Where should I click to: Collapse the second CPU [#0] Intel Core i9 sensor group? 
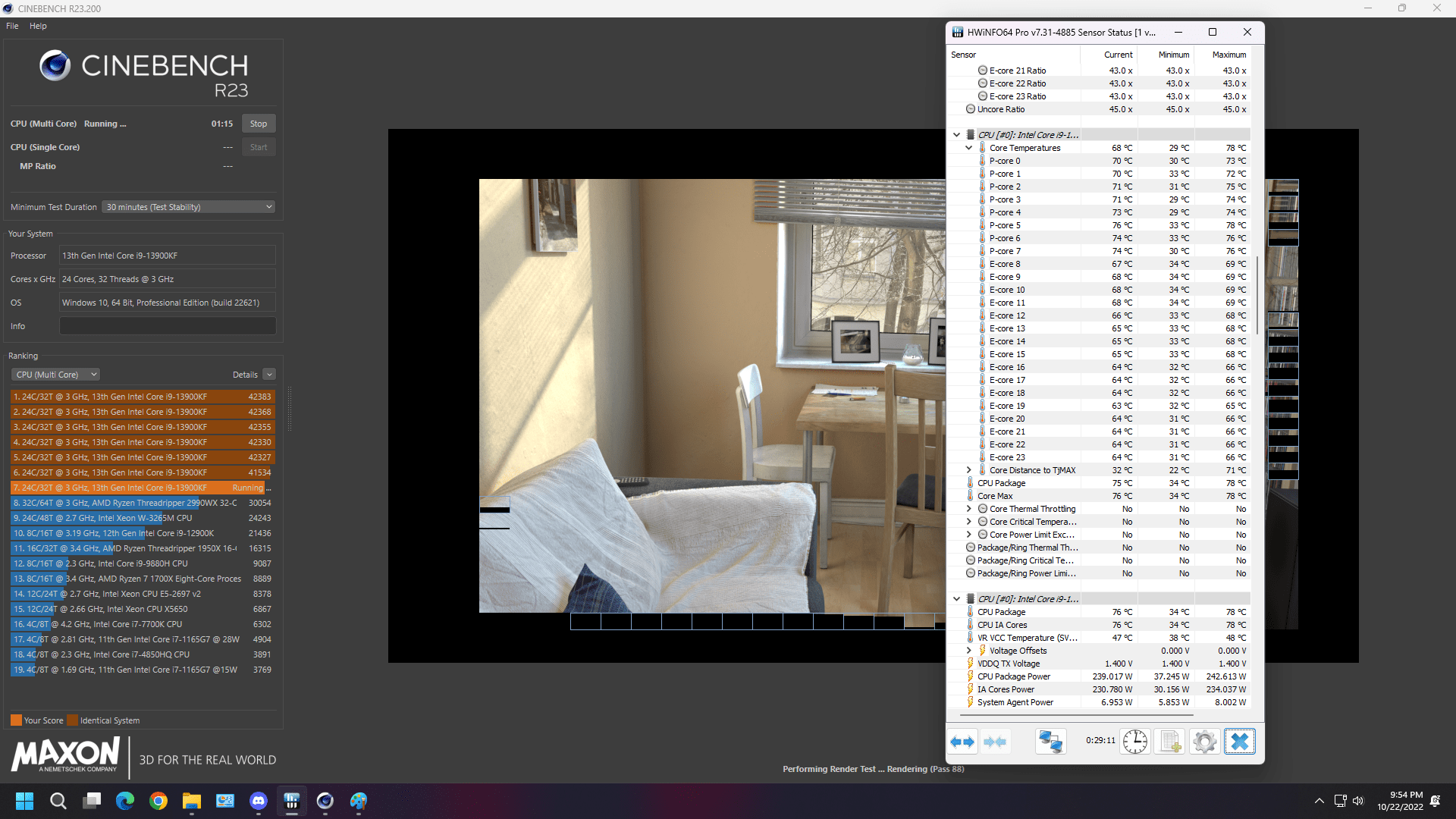956,599
